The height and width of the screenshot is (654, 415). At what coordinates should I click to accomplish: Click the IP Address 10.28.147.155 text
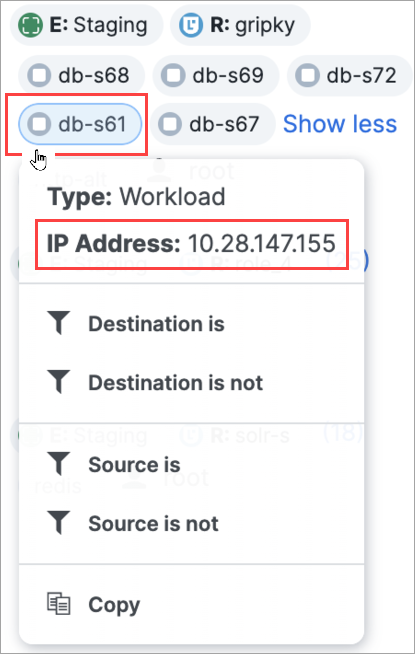click(191, 243)
